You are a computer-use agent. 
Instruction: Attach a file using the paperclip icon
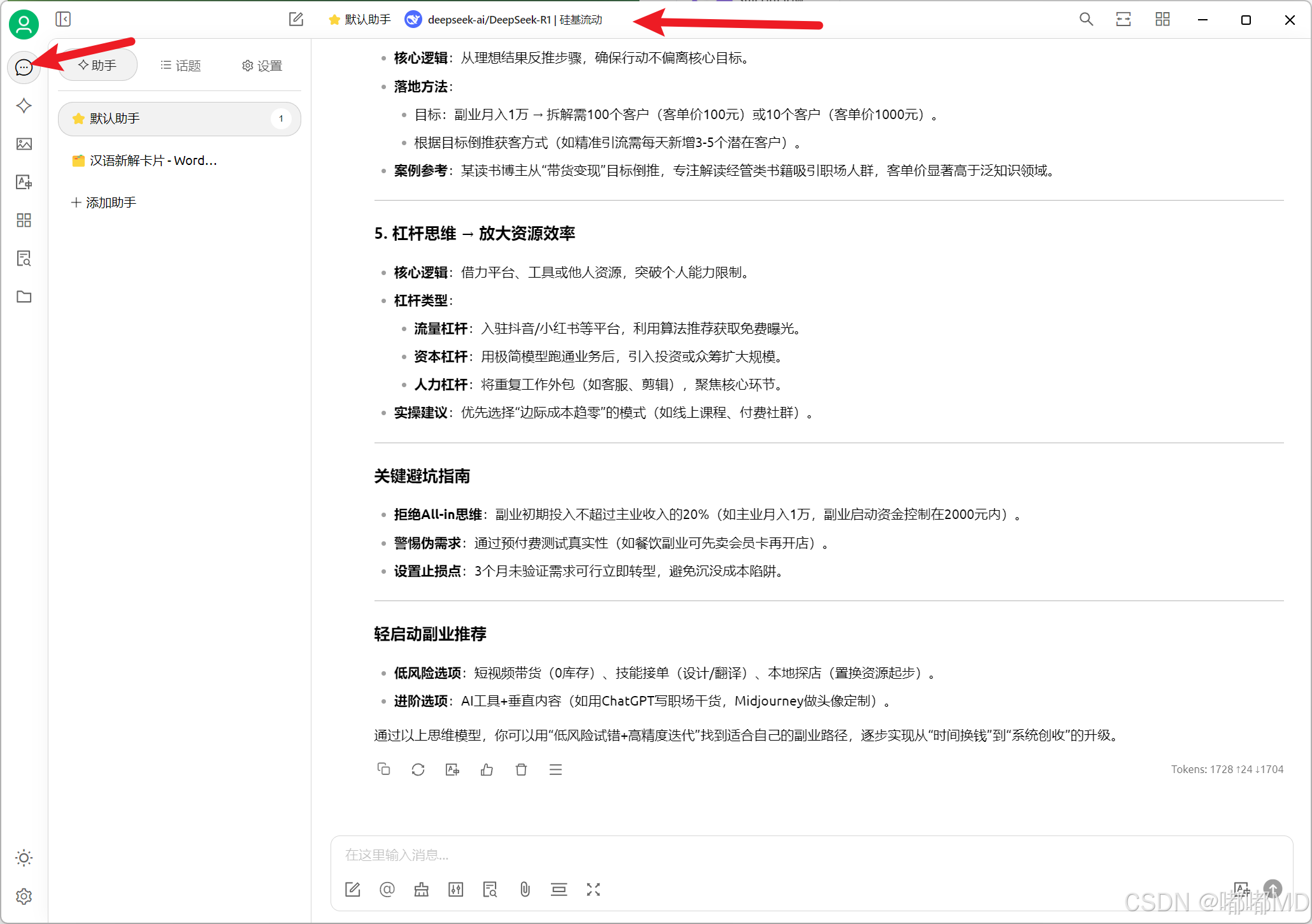point(525,889)
